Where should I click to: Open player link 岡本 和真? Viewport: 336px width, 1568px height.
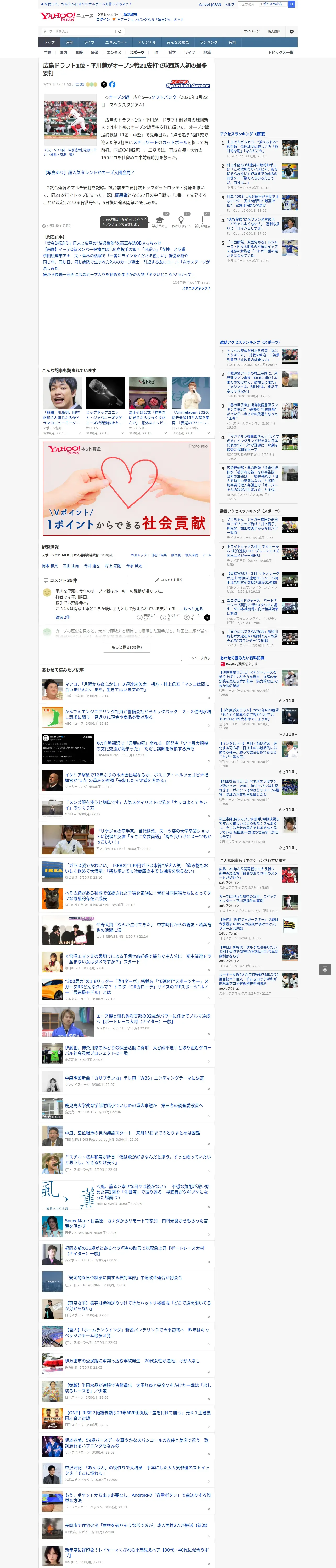point(50,566)
